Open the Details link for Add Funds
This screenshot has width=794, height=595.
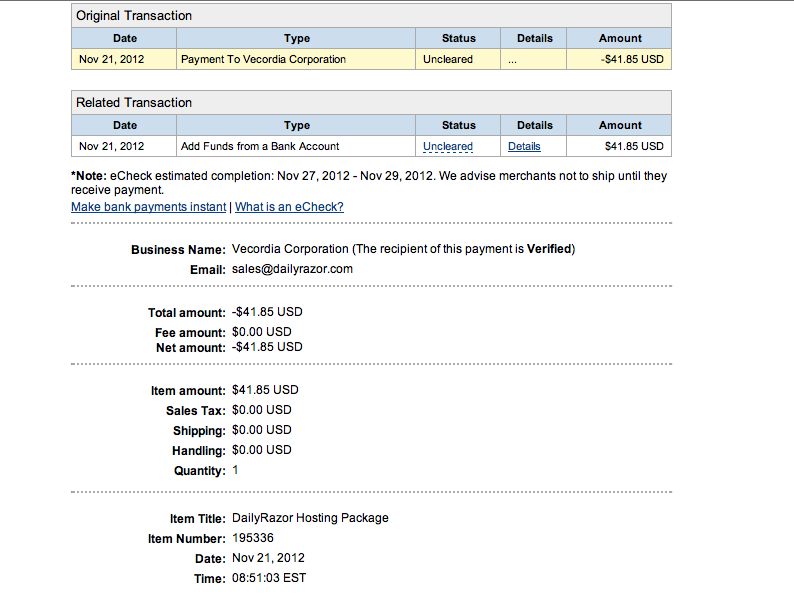tap(524, 146)
